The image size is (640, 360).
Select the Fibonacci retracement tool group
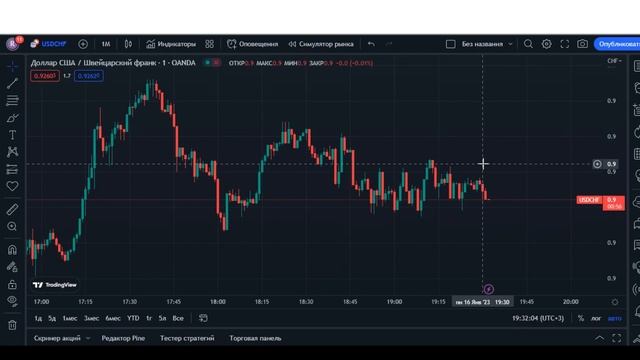[x=12, y=100]
